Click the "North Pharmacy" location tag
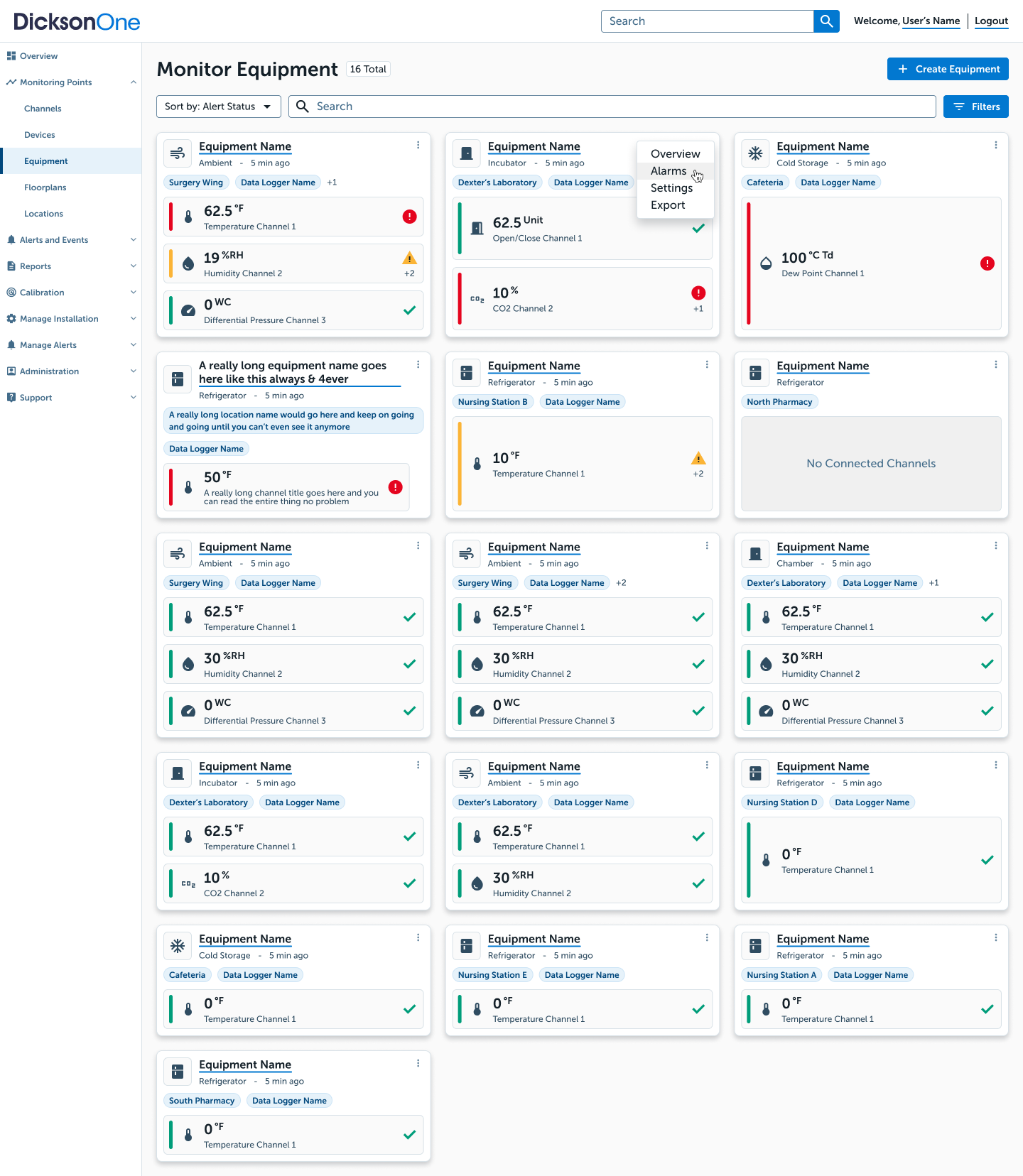Screen dimensions: 1023x1176 pos(779,402)
